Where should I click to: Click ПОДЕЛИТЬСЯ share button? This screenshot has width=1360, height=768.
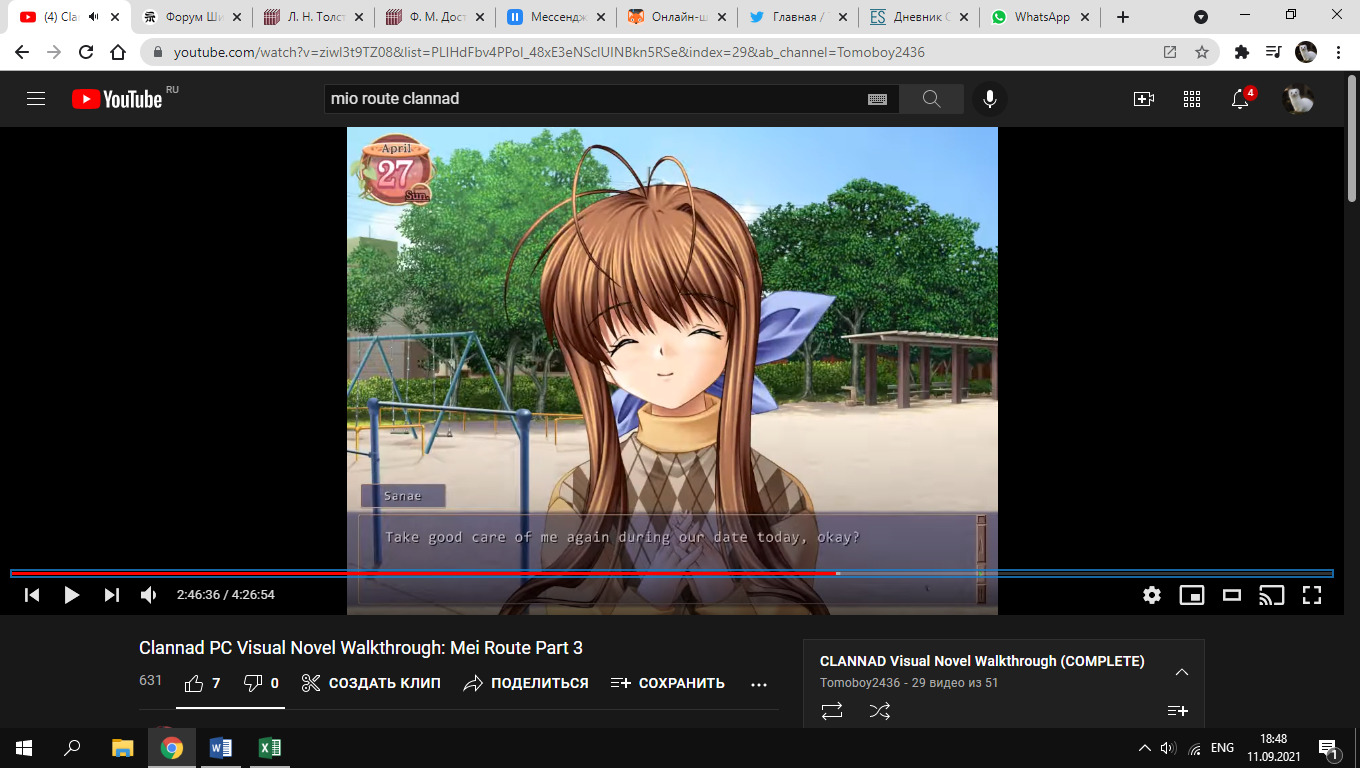526,684
